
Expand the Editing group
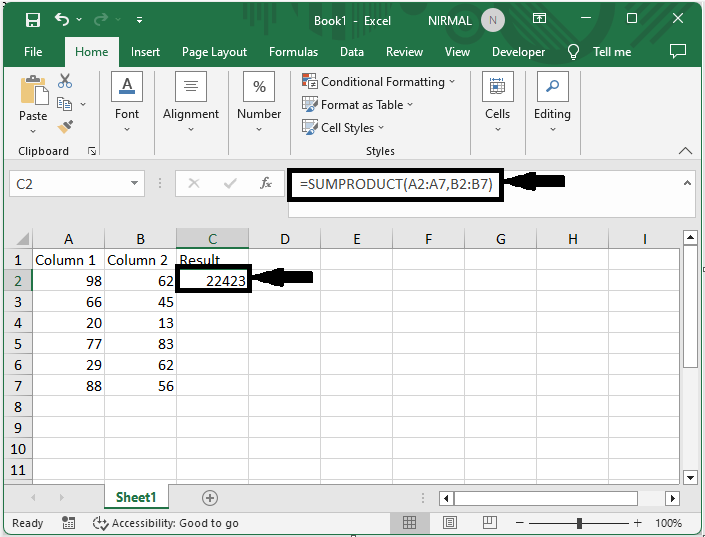(x=552, y=103)
